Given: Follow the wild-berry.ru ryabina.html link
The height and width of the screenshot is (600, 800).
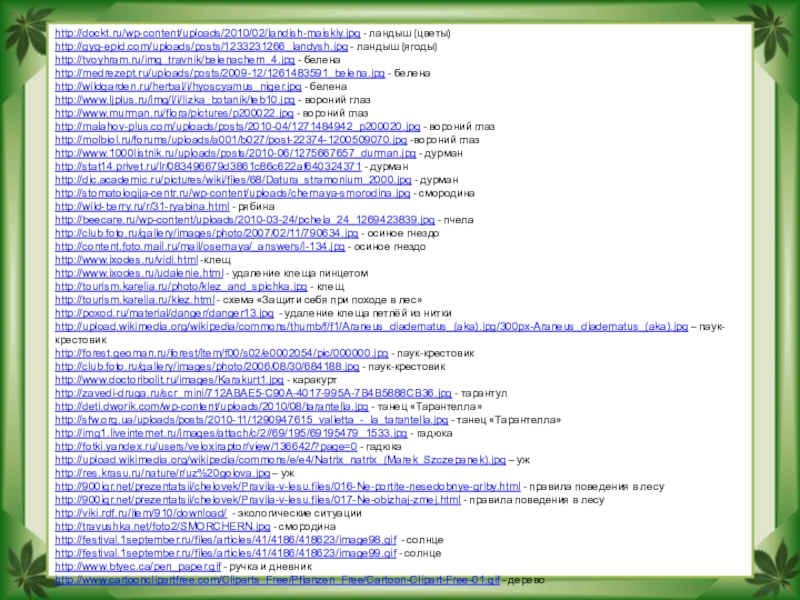Looking at the screenshot, I should click(142, 206).
